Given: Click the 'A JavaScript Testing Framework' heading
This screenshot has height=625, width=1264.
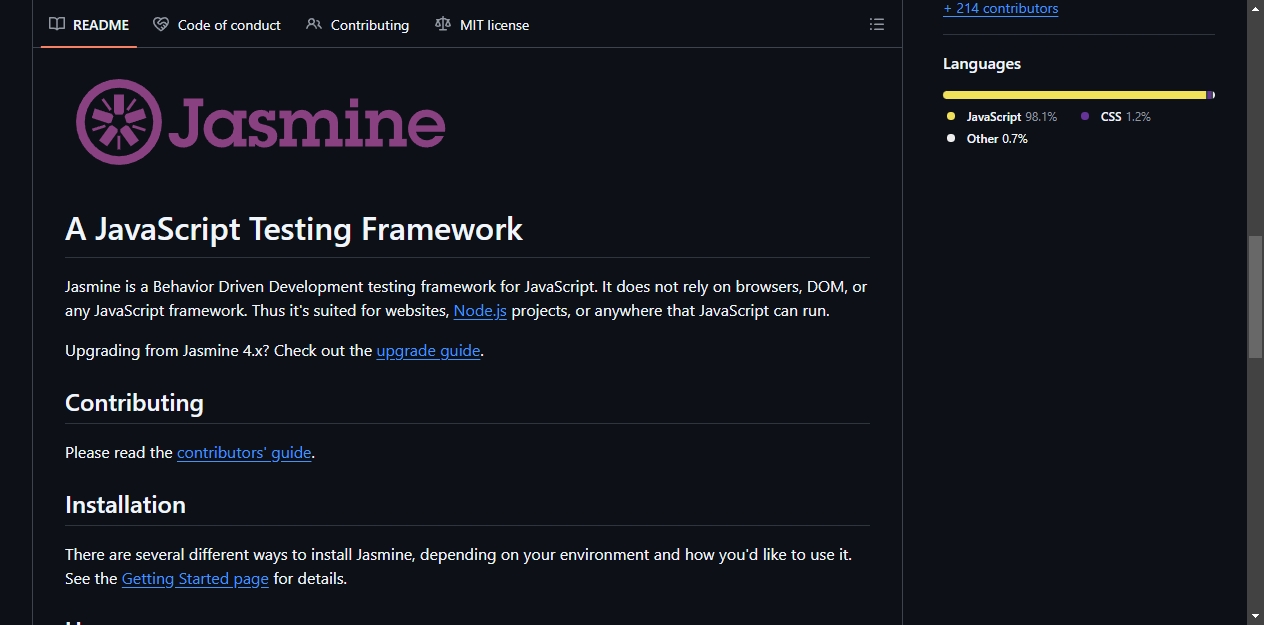Looking at the screenshot, I should pos(294,229).
